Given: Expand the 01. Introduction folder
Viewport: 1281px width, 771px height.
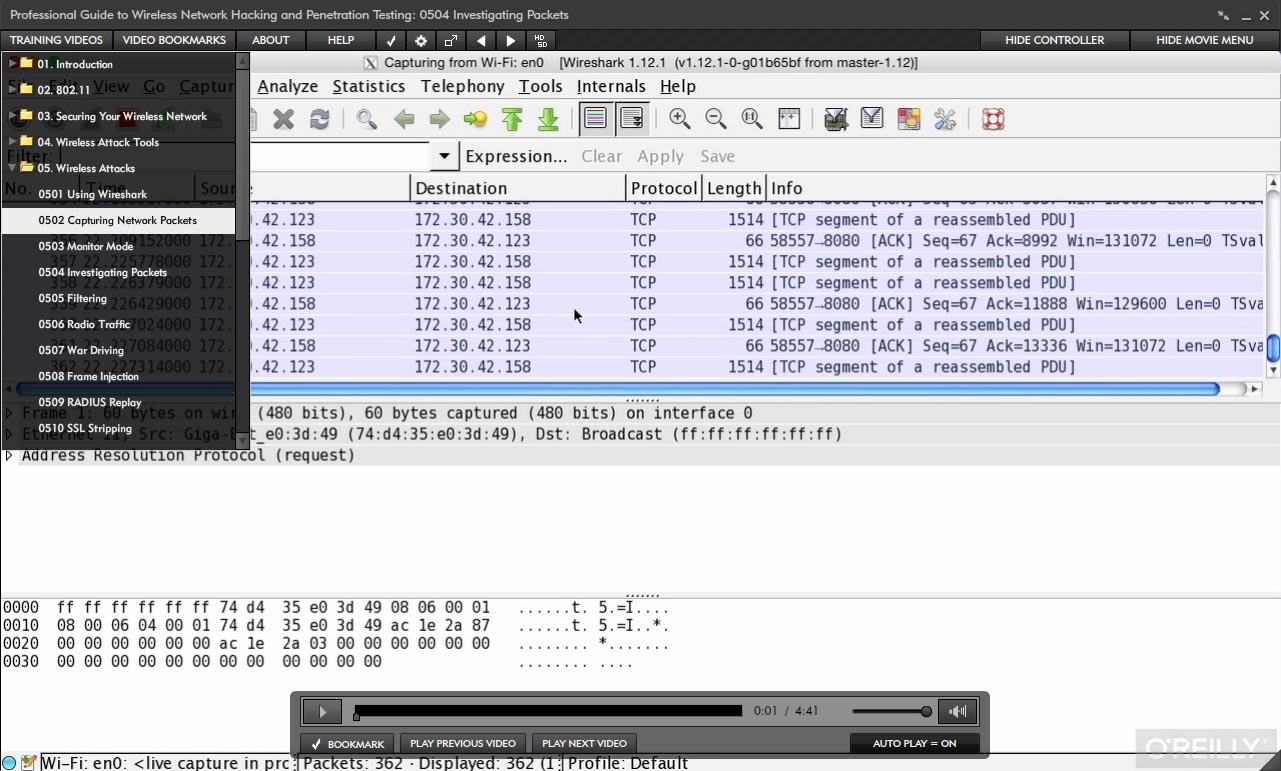Looking at the screenshot, I should 13,63.
